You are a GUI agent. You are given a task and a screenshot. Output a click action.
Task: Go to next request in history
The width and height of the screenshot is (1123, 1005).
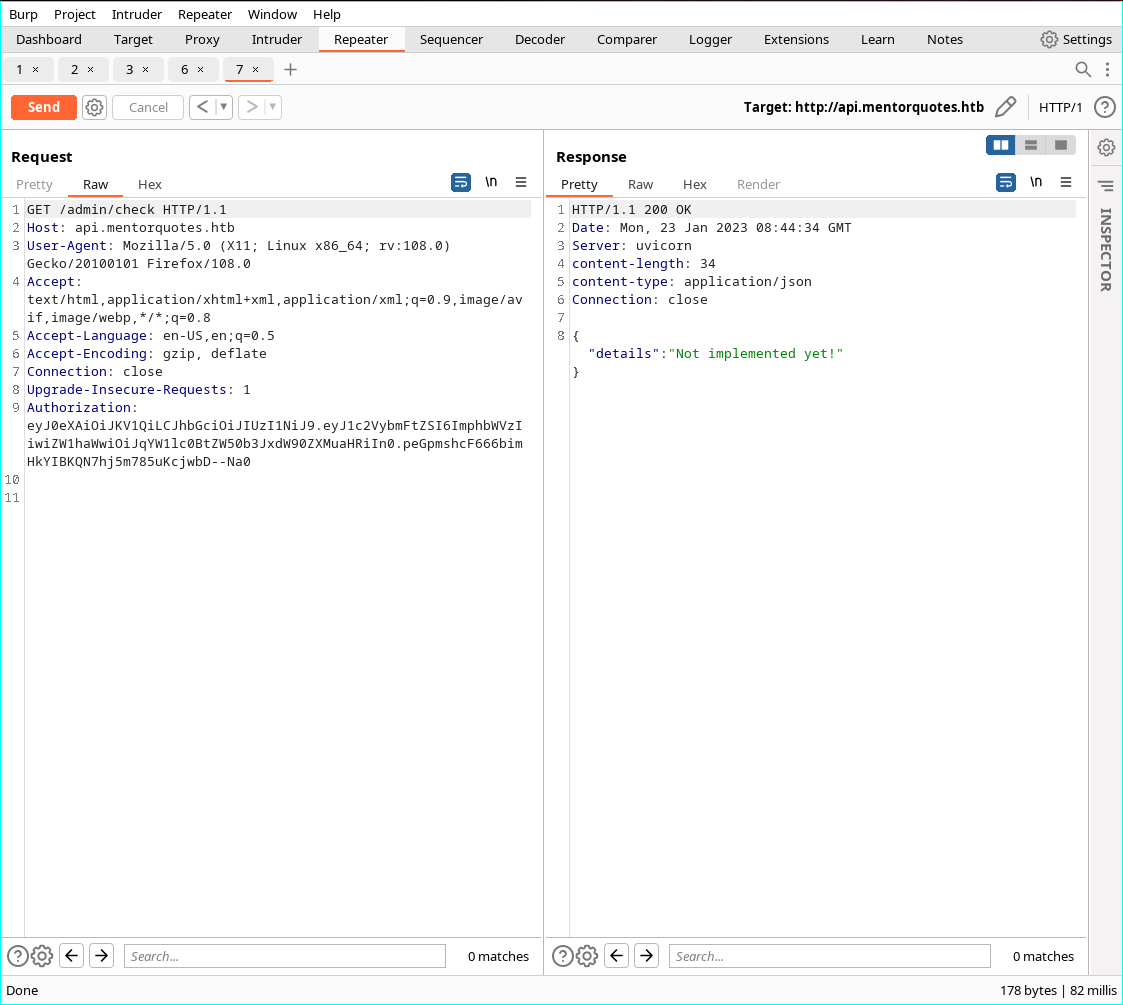click(x=251, y=107)
